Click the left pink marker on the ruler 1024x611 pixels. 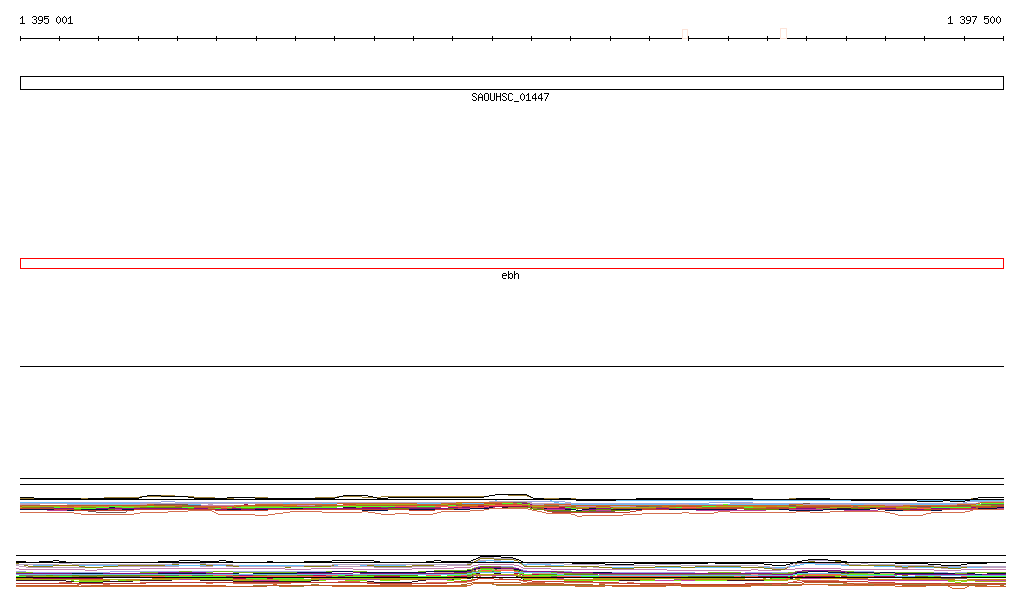(x=685, y=34)
